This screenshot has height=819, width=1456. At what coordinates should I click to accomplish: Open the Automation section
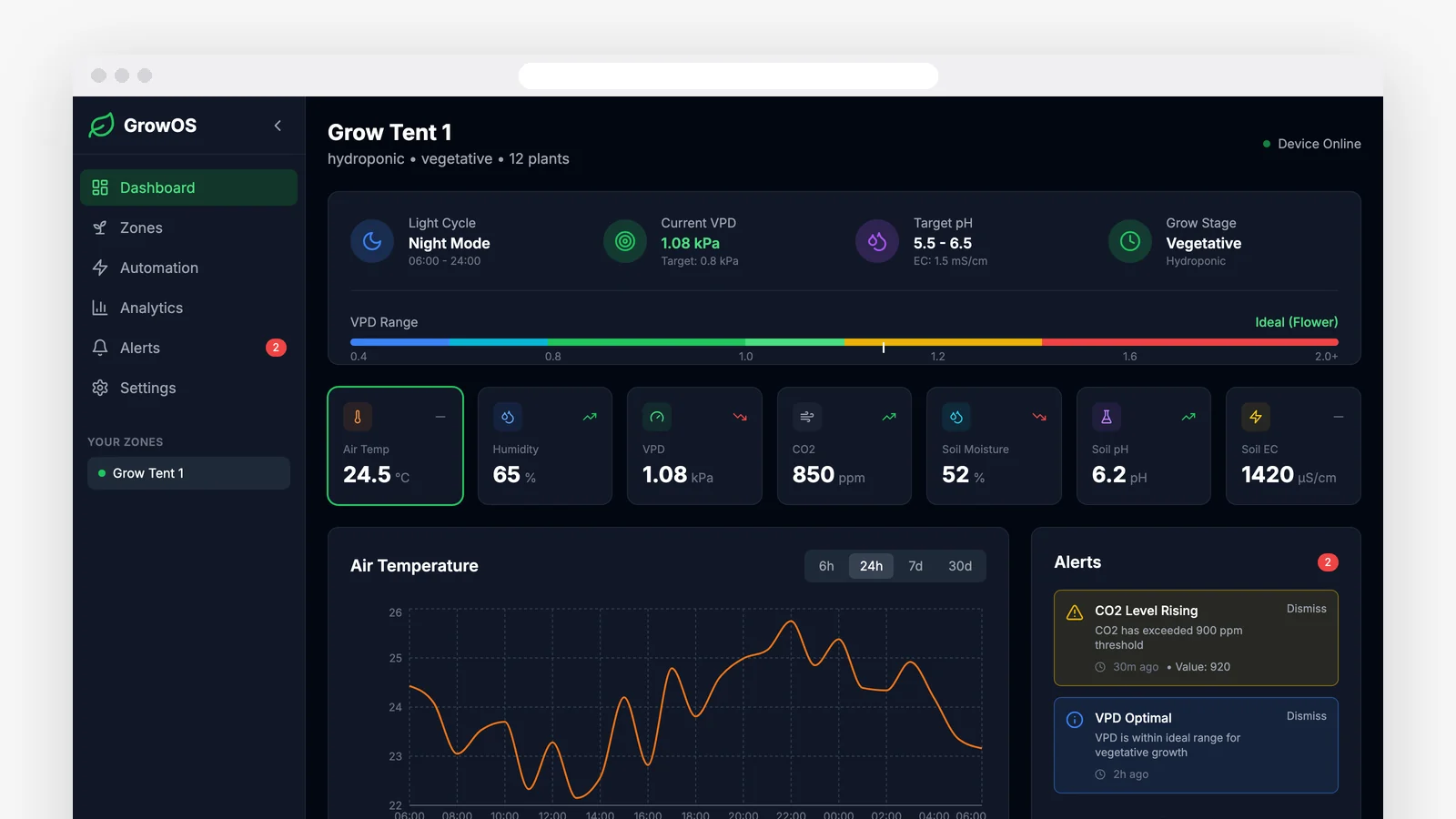[188, 268]
